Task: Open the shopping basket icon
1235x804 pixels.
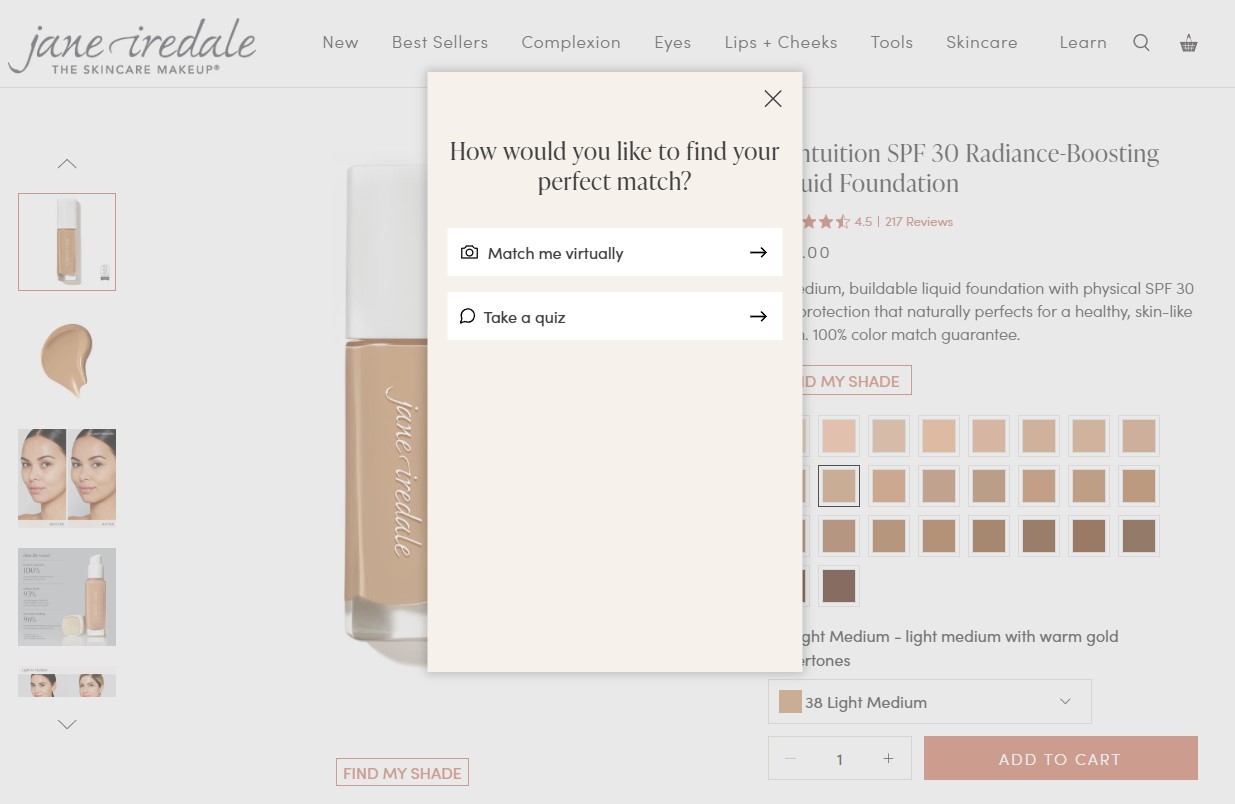Action: 1188,42
